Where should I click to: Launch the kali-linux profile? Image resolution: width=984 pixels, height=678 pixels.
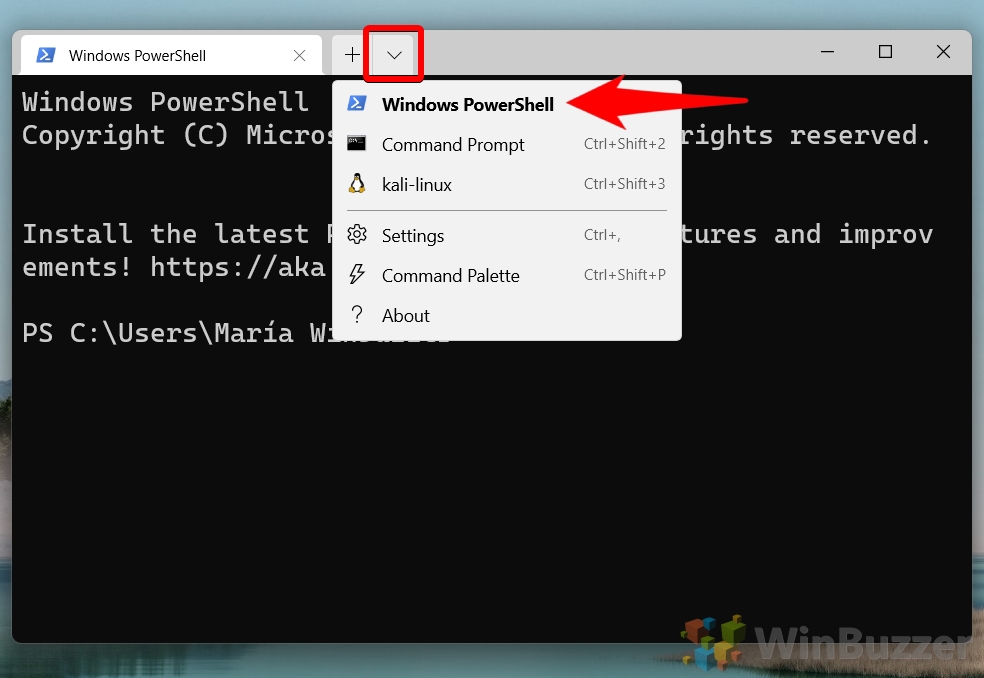tap(506, 185)
